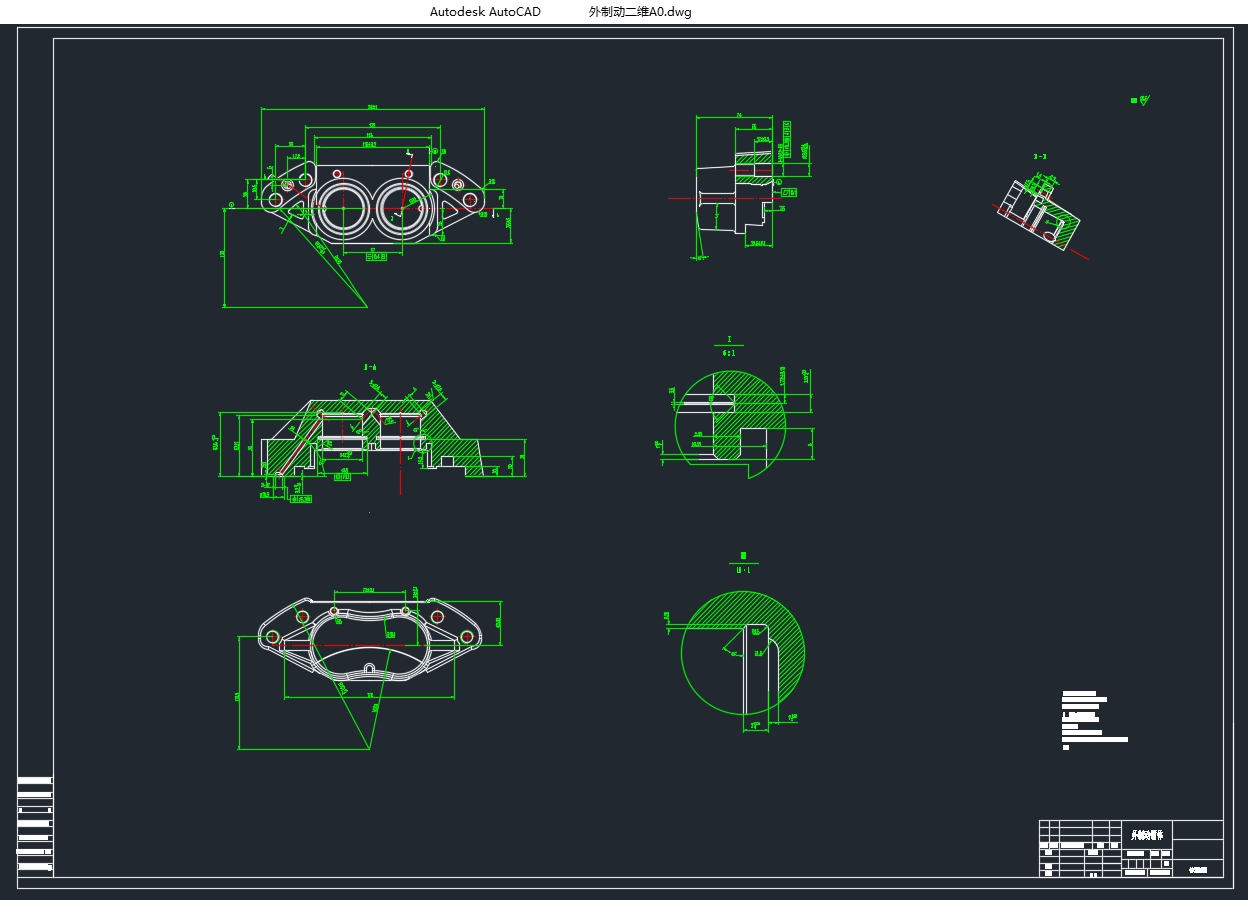Click the lower circular detail view
The height and width of the screenshot is (900, 1248).
[x=744, y=652]
